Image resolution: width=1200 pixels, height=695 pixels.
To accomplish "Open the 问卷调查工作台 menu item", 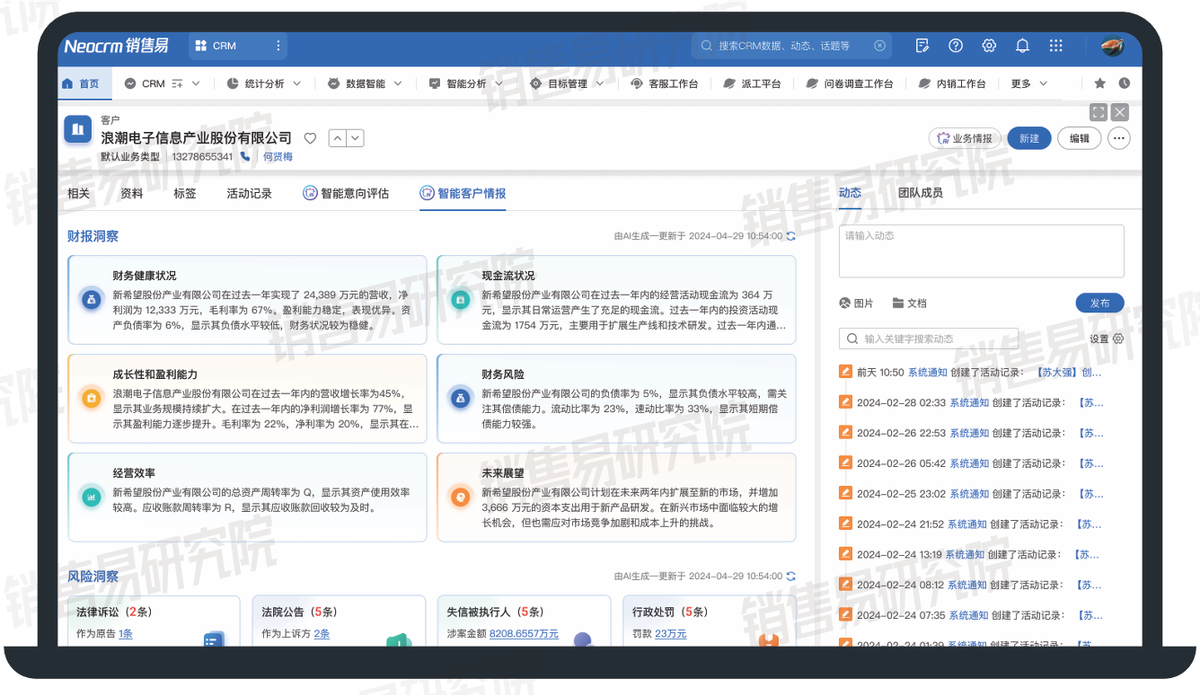I will (848, 84).
